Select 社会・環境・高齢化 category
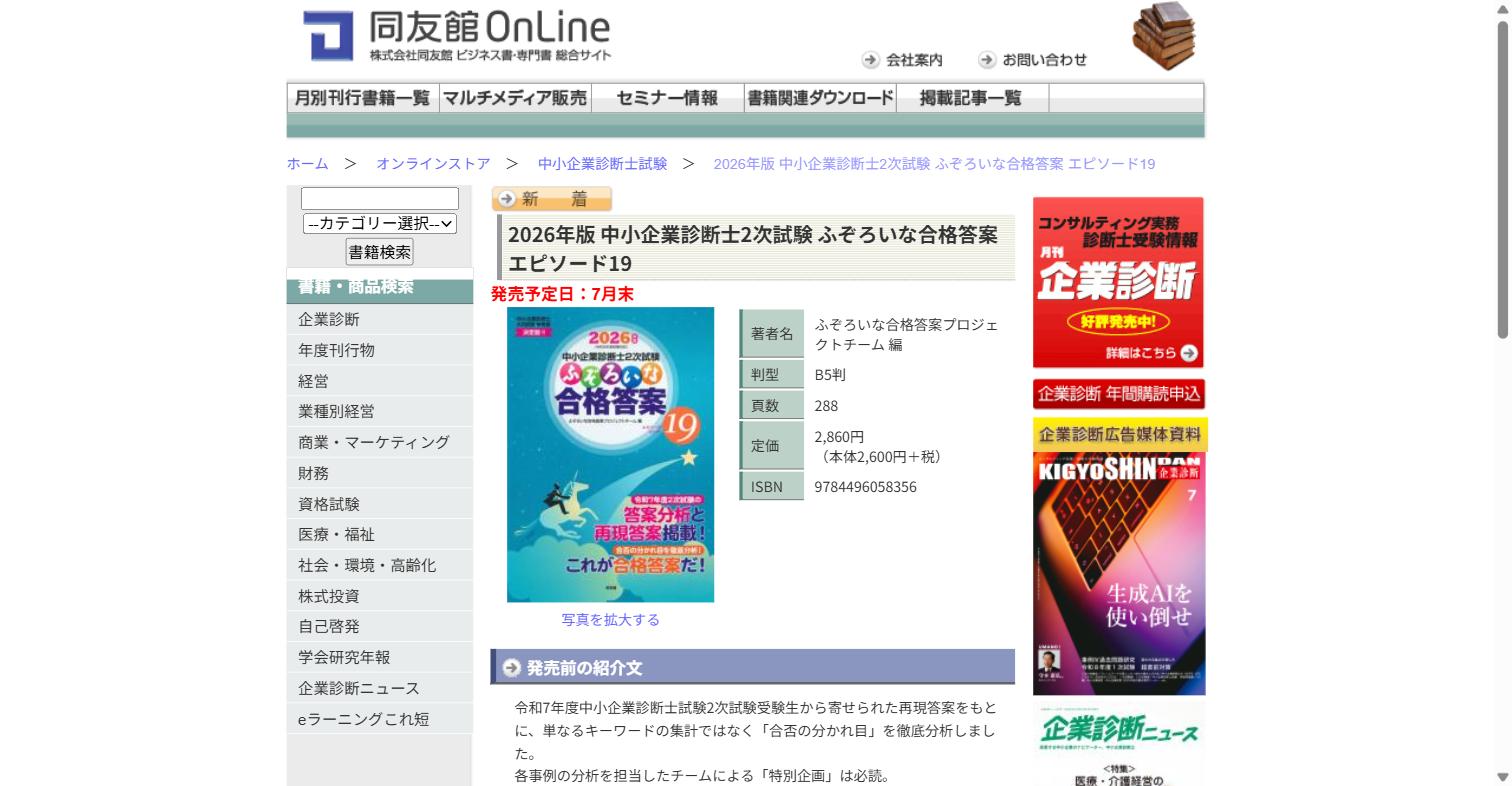 click(x=380, y=565)
